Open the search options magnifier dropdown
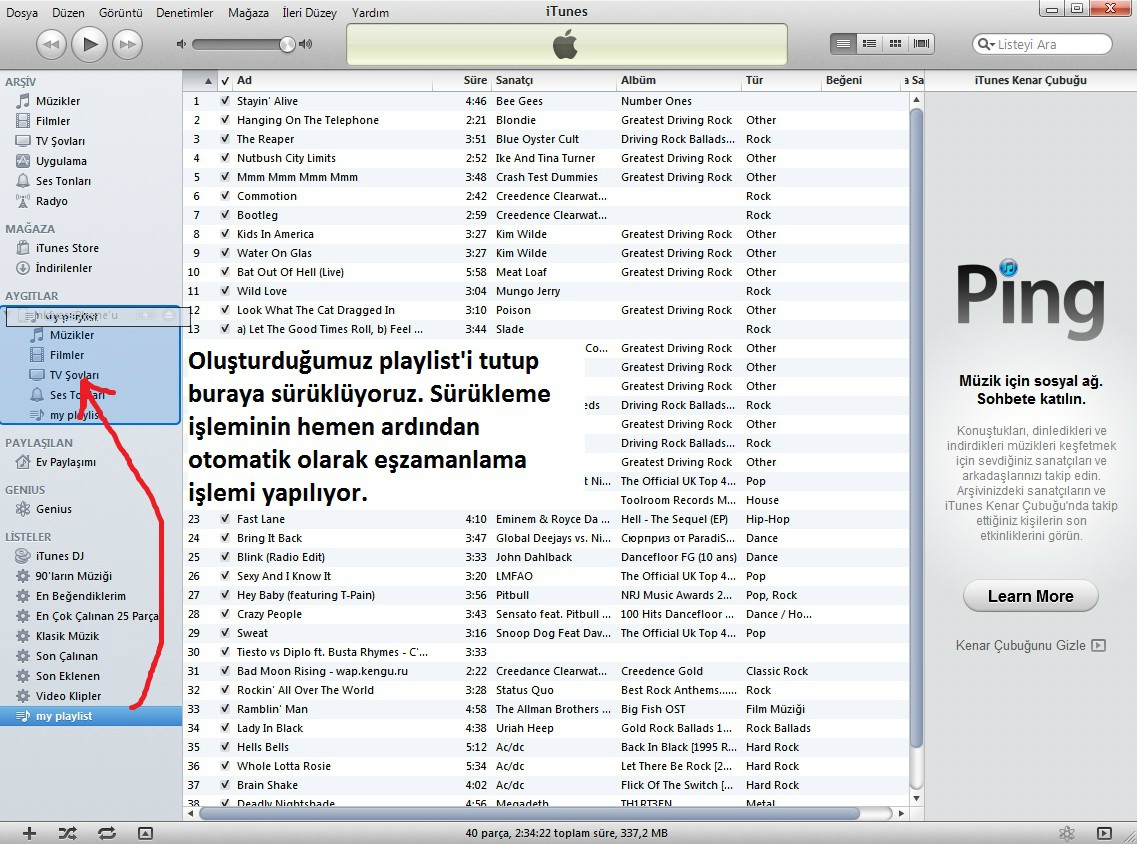Screen dimensions: 1137x844 click(986, 44)
